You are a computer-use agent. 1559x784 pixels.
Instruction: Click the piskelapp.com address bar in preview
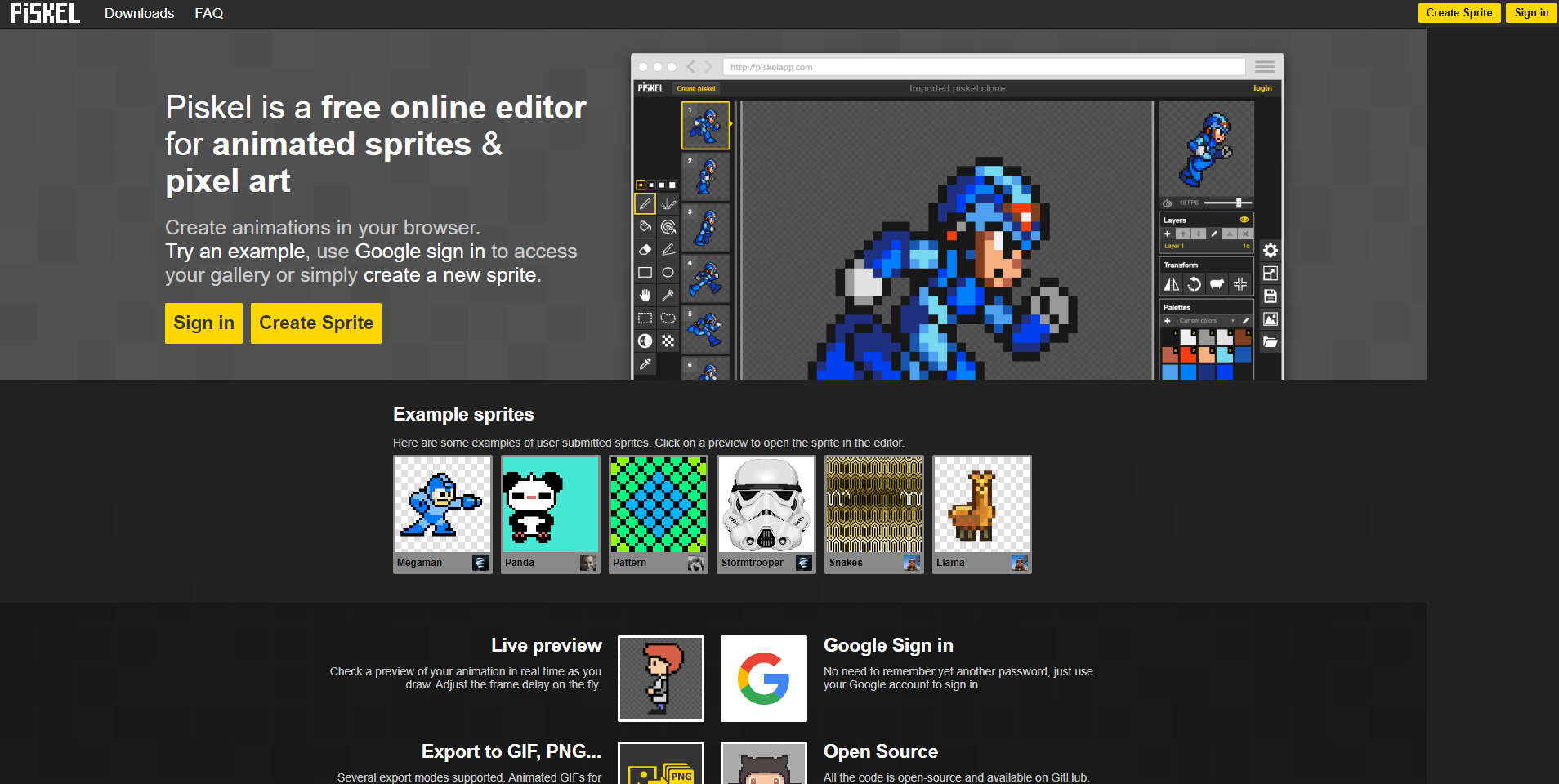984,67
